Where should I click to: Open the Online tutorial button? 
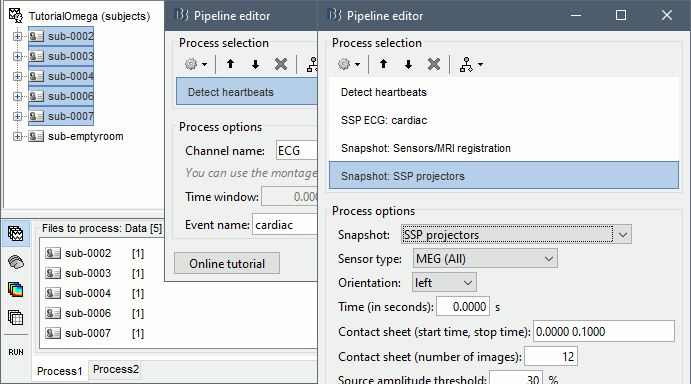227,264
